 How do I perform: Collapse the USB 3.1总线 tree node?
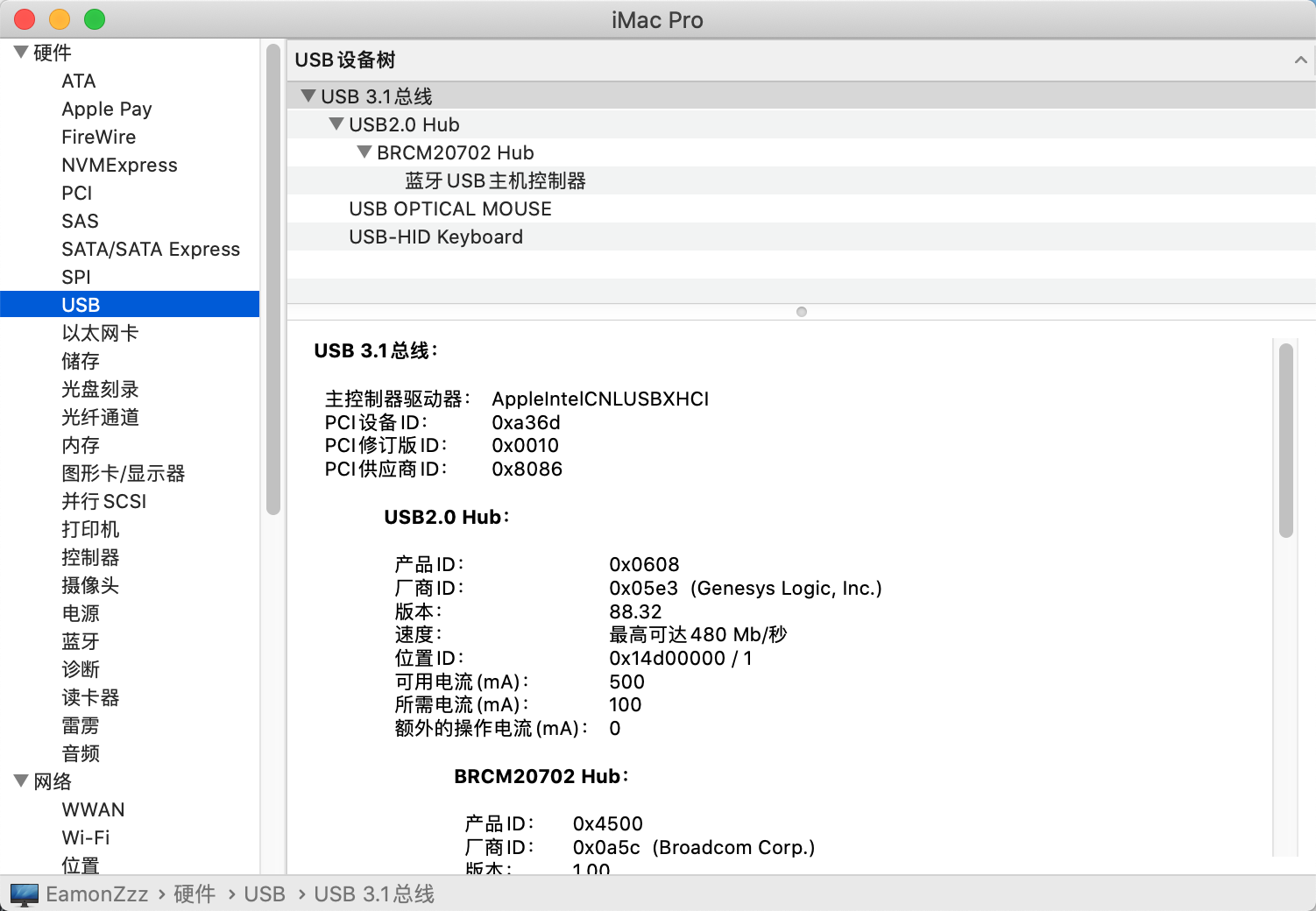pyautogui.click(x=308, y=95)
